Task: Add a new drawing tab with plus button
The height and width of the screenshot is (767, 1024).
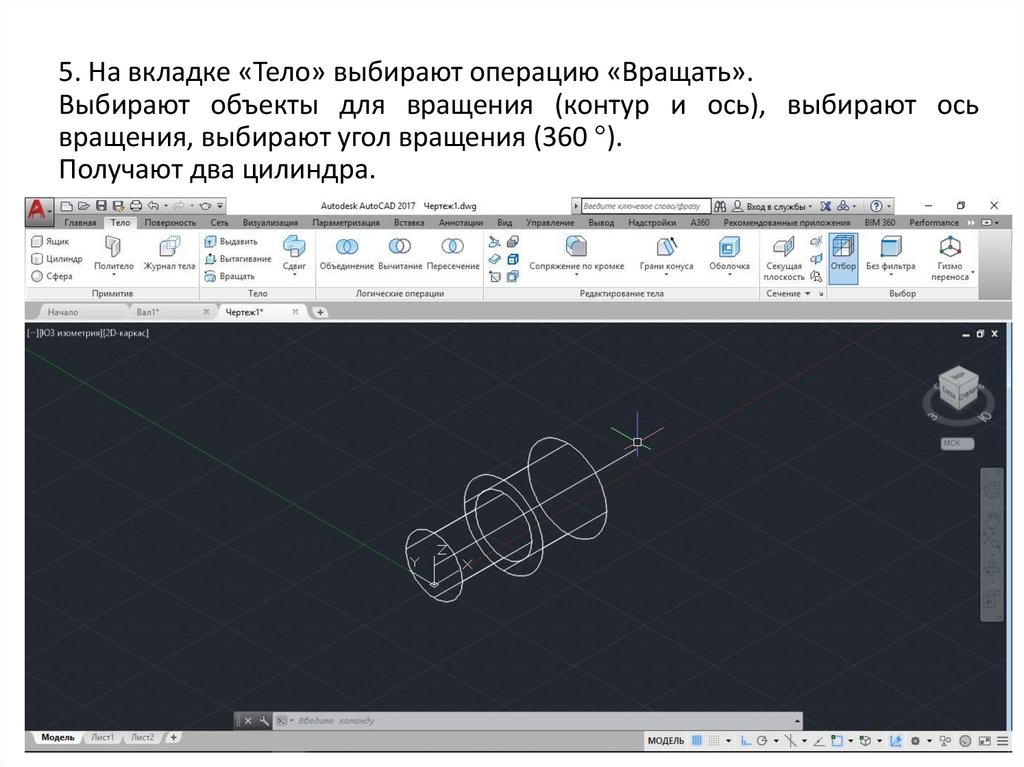Action: click(320, 312)
